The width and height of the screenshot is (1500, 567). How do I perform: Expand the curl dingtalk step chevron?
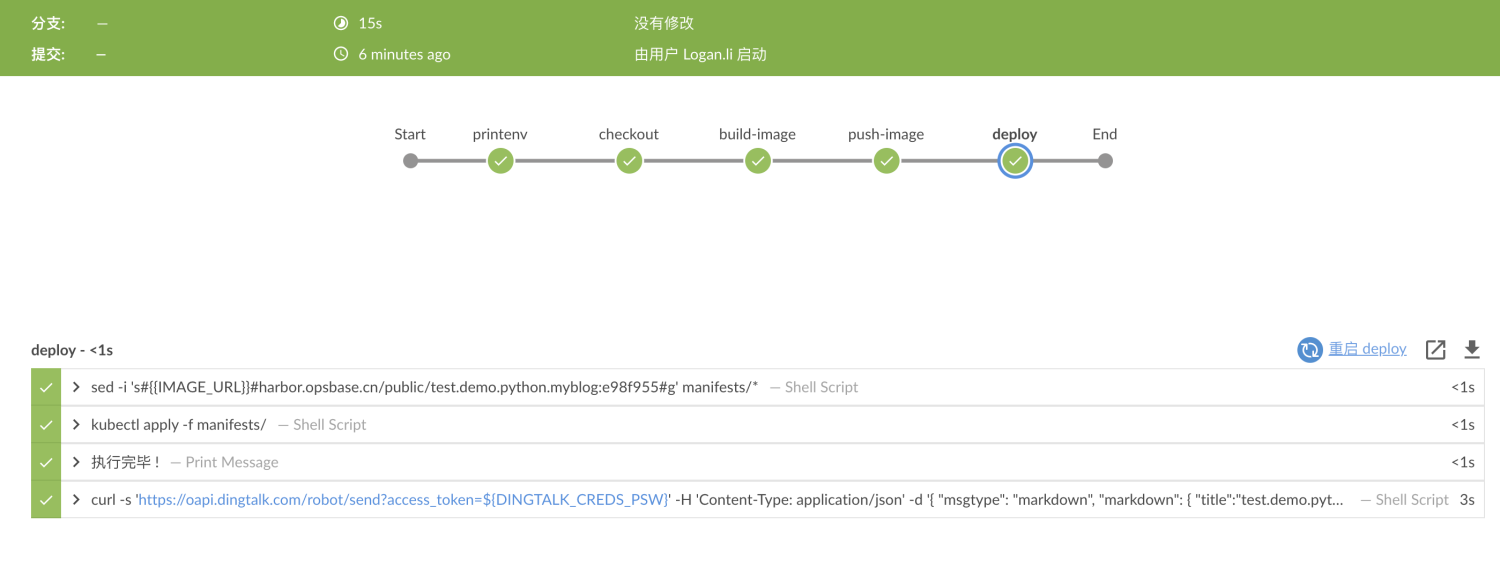click(76, 499)
